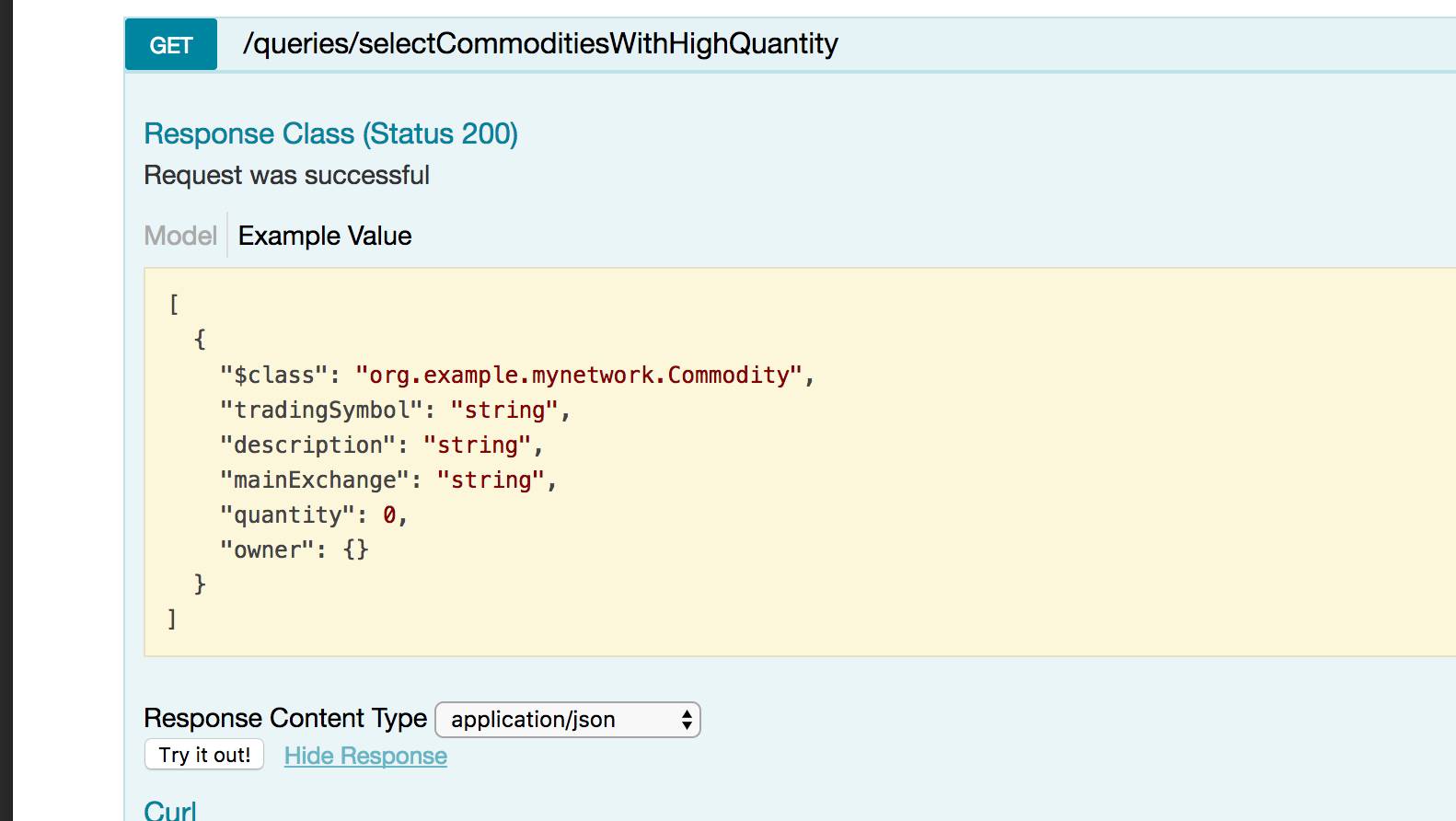This screenshot has width=1456, height=821.
Task: Click the Response Content Type label
Action: [x=285, y=718]
